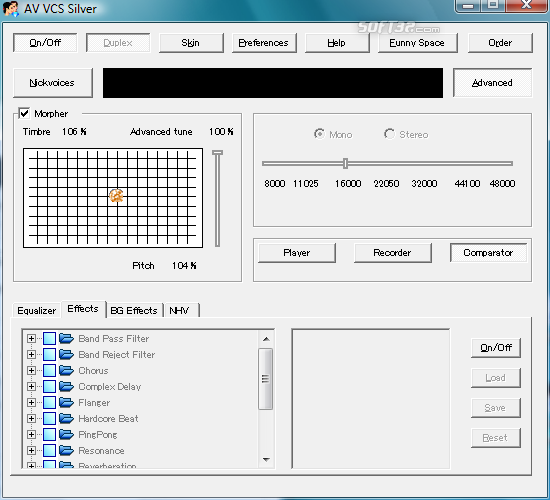Open the BG Effects tab
550x500 pixels.
click(134, 311)
